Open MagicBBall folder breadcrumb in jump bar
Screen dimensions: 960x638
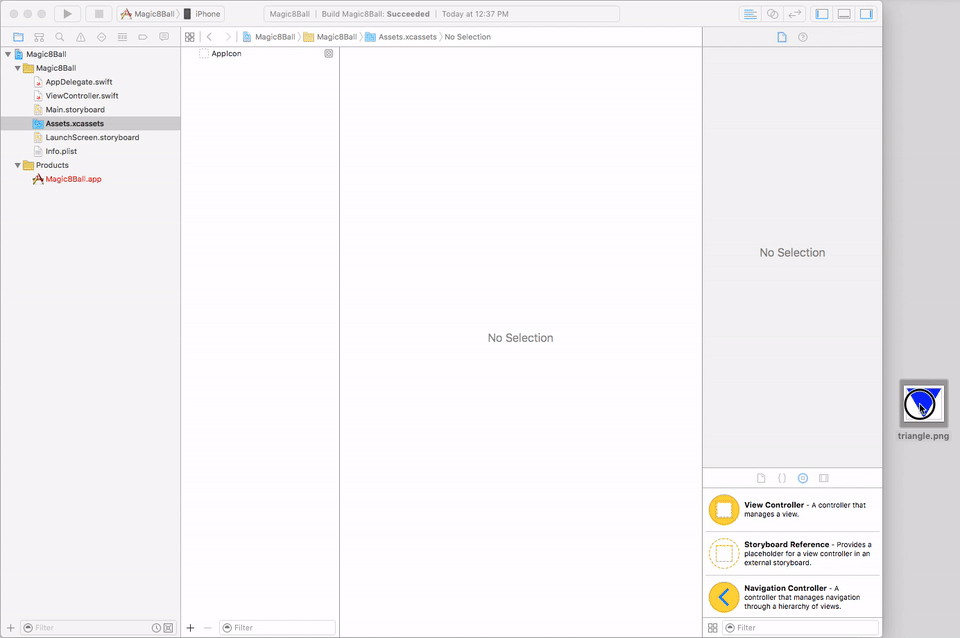point(331,37)
